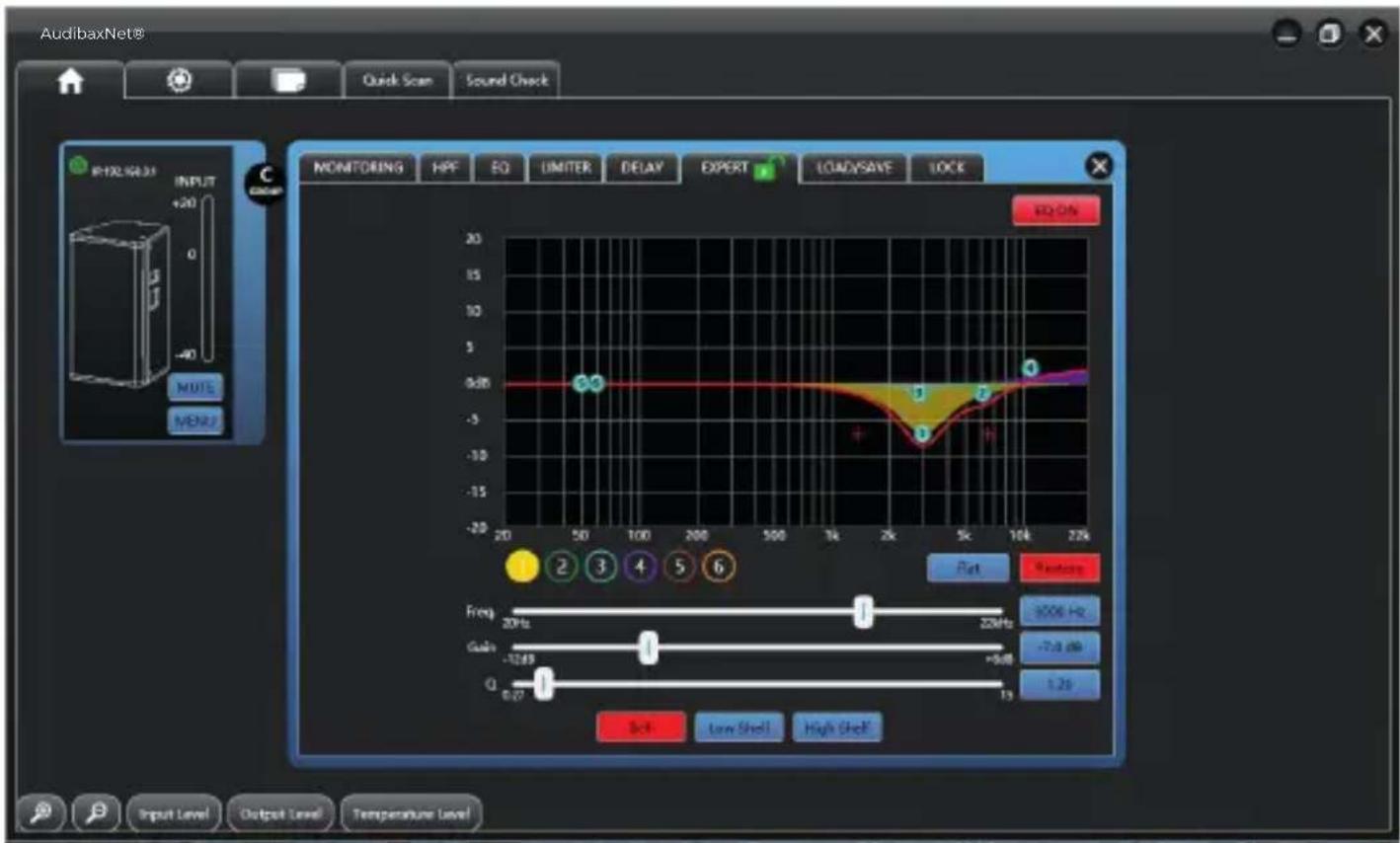
Task: Switch to the EQ tab
Action: [x=501, y=168]
